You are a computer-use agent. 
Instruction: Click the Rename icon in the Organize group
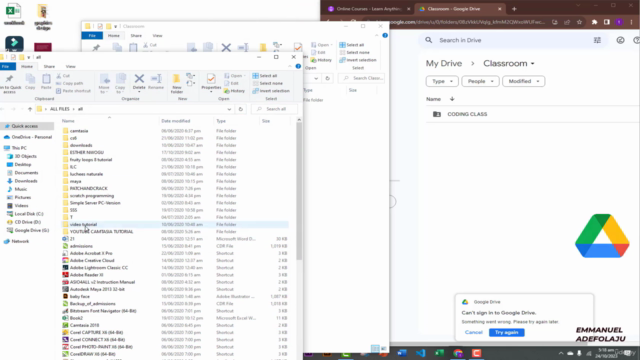(156, 81)
